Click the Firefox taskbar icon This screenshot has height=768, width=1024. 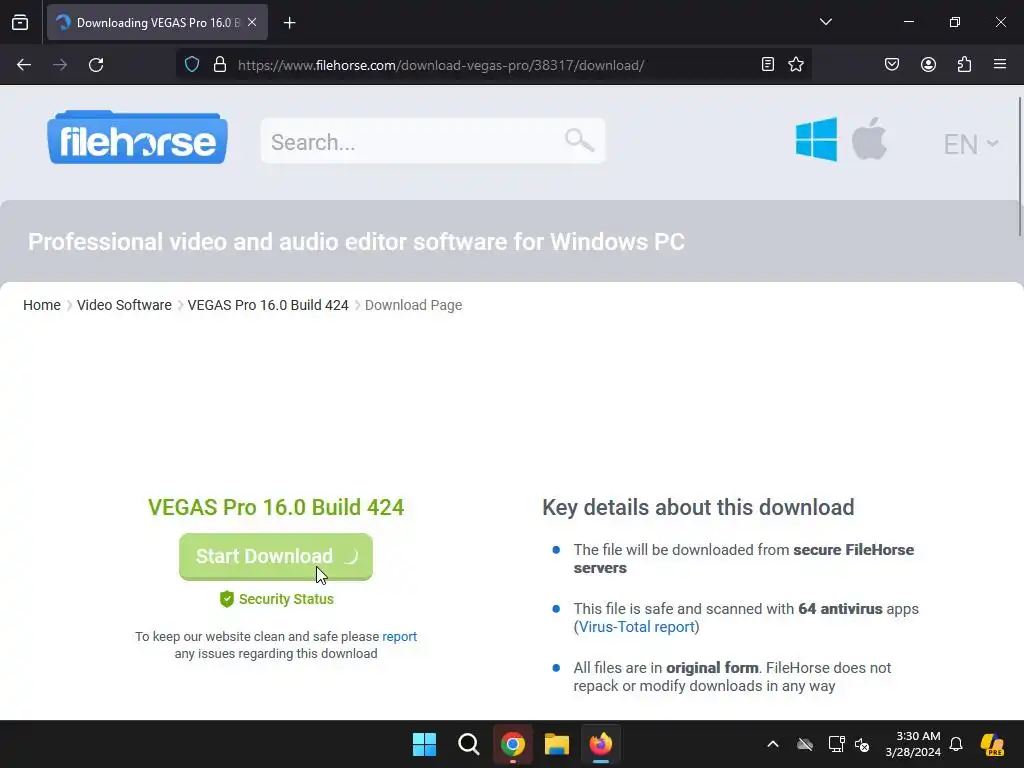[601, 744]
